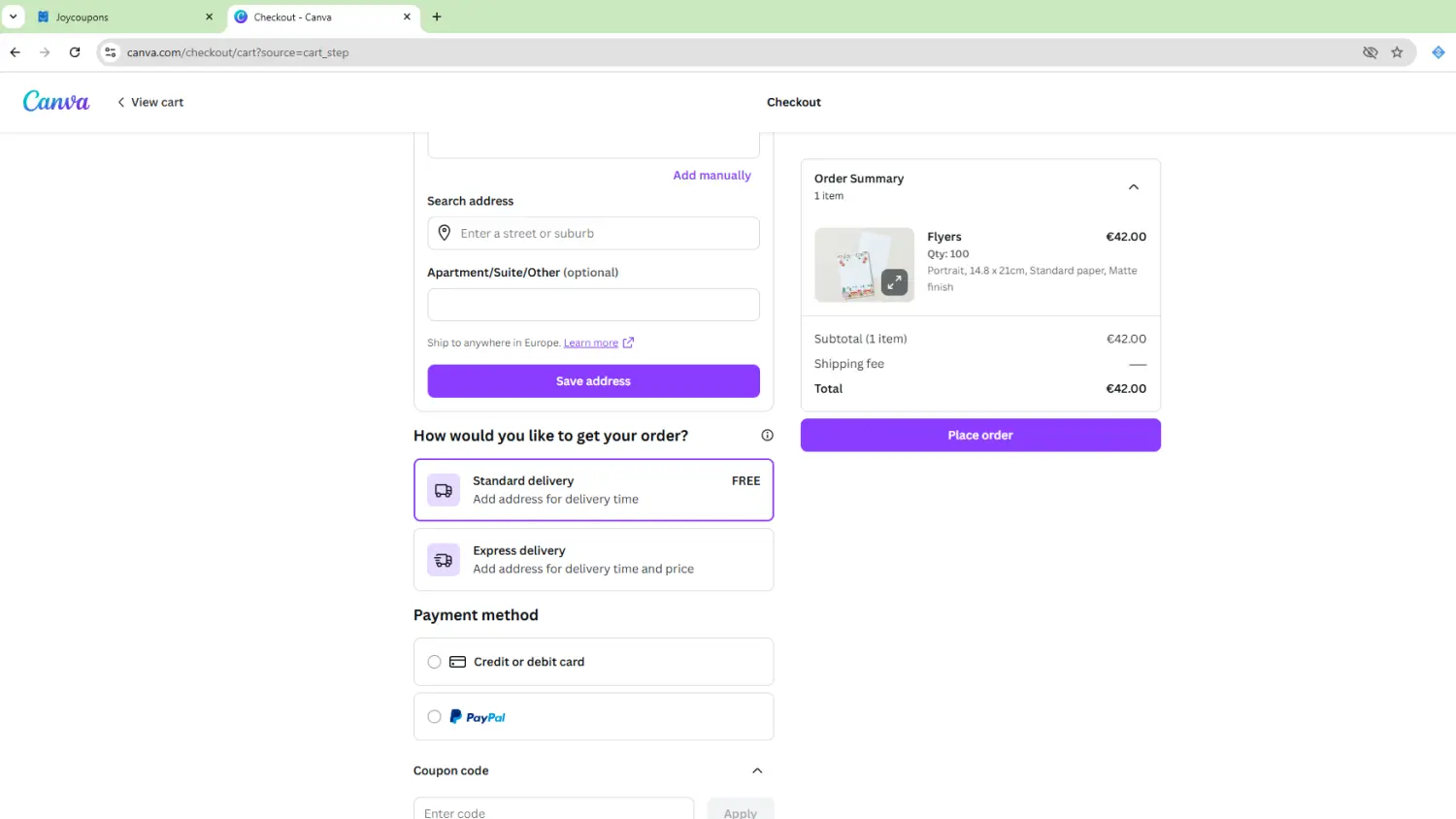Open the browser tab search dropdown
Screen dimensions: 1456x819
14,16
